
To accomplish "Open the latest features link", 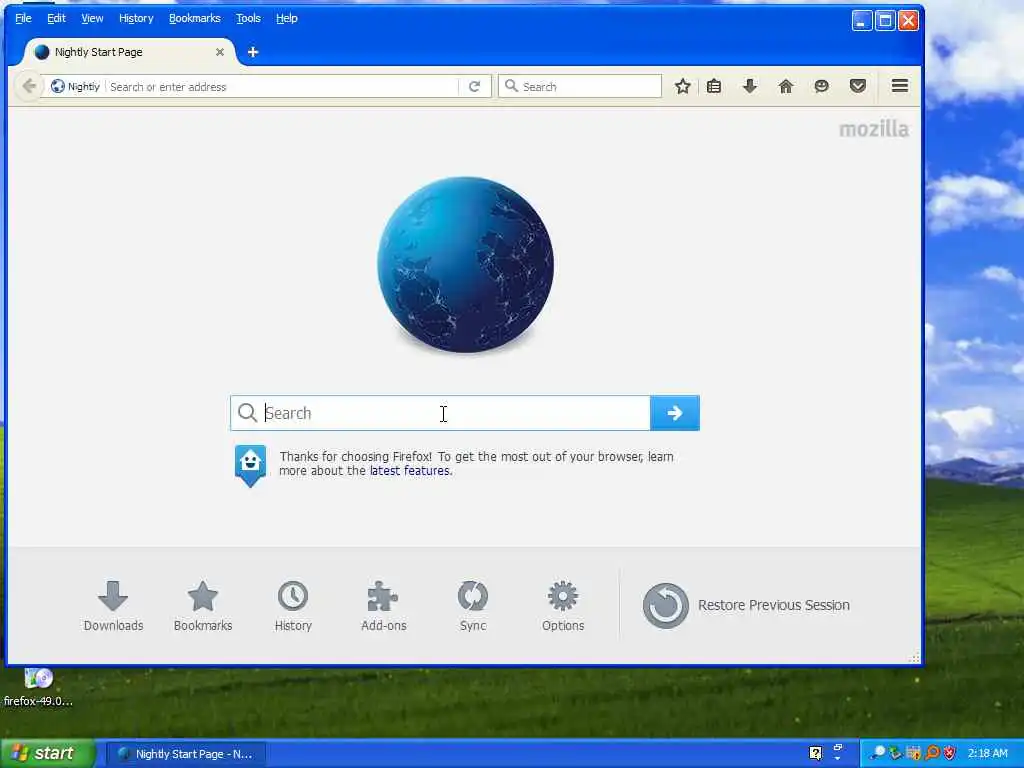I will click(409, 471).
